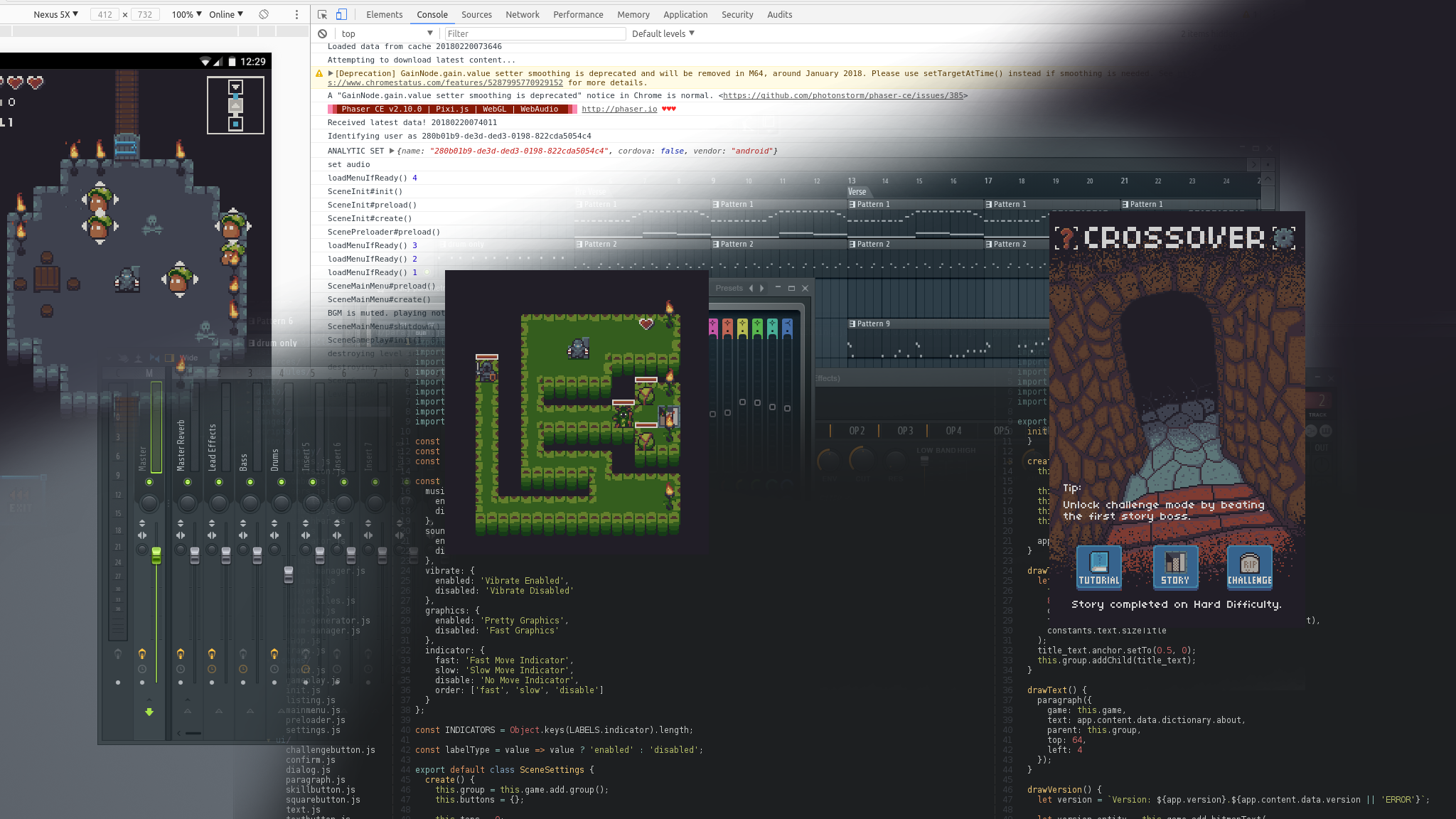The image size is (1456, 819).
Task: Start the STORY mode in Crossover
Action: pos(1175,567)
